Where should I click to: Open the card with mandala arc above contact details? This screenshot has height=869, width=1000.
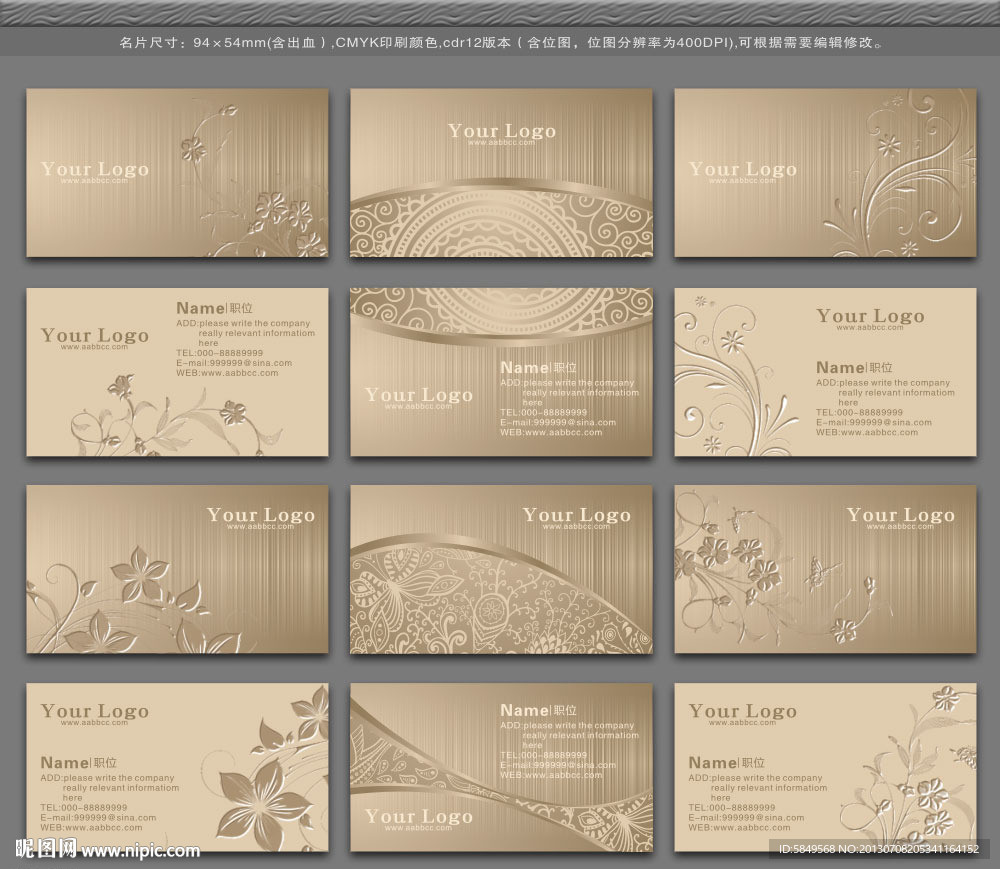(501, 372)
